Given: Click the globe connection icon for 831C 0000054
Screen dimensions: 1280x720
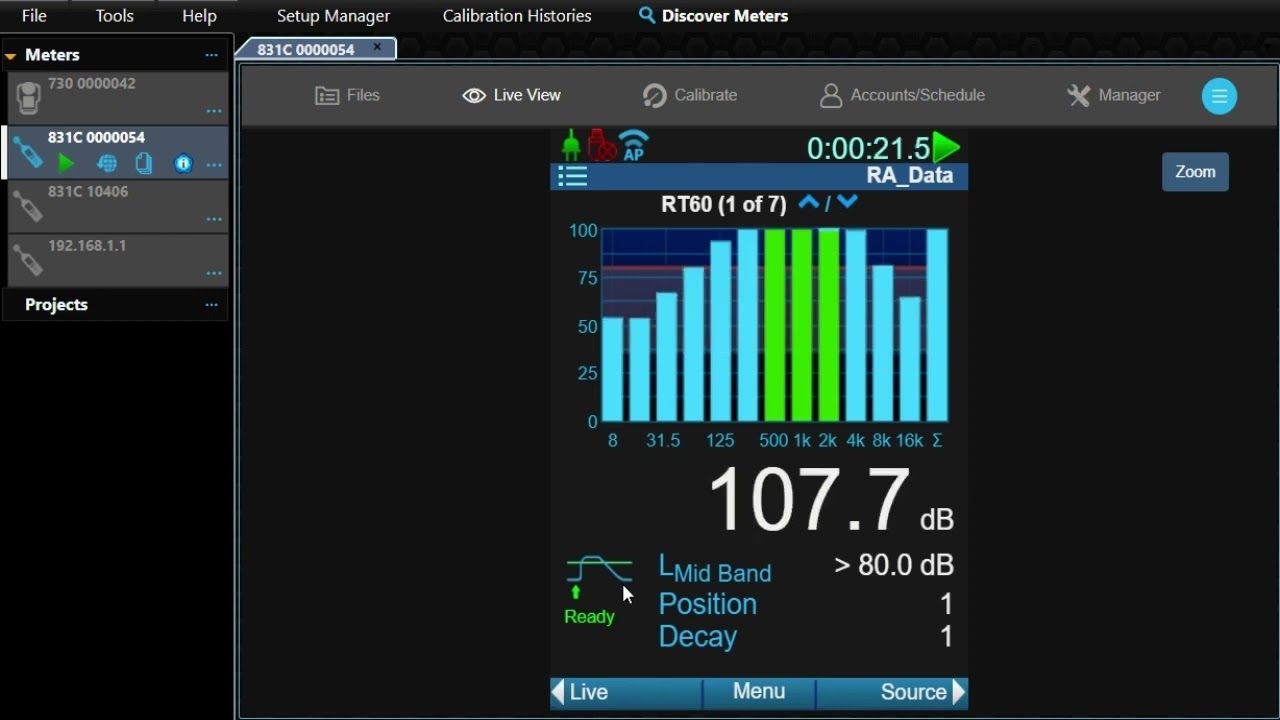Looking at the screenshot, I should [x=107, y=164].
